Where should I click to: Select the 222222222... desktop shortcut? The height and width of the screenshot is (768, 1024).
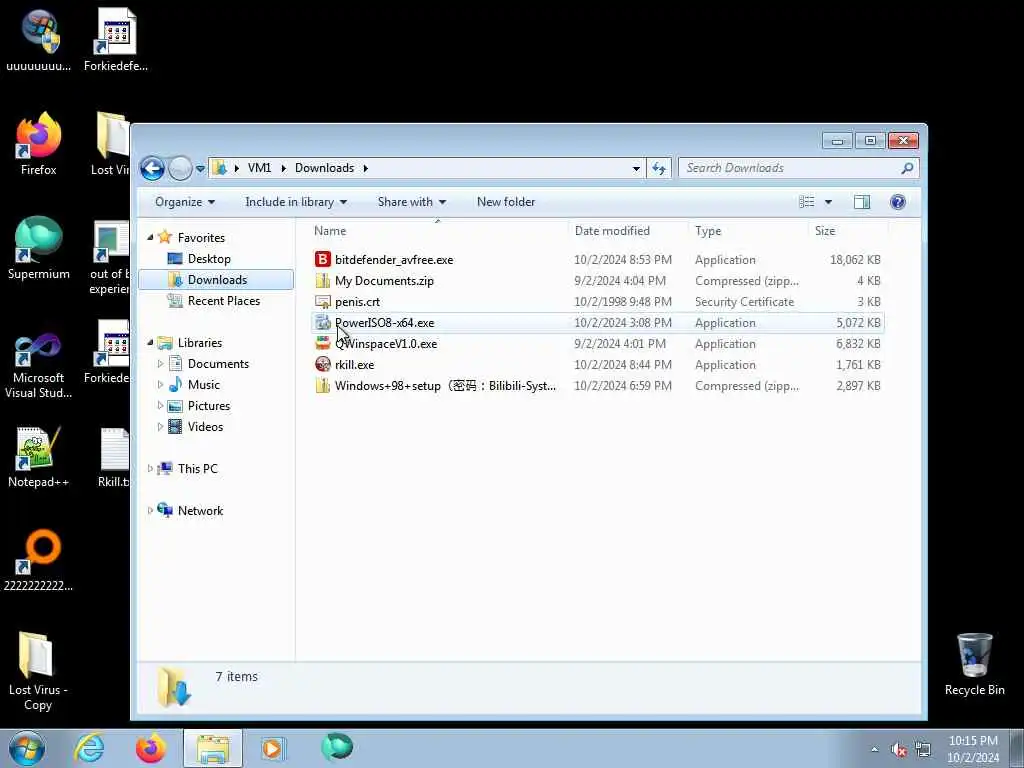click(x=39, y=560)
